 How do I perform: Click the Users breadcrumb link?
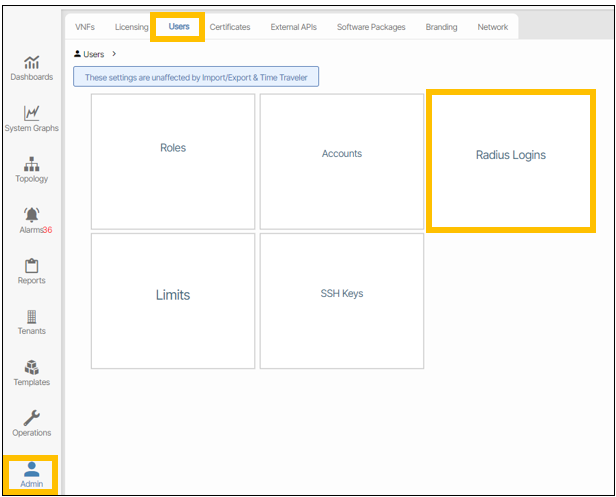click(93, 54)
